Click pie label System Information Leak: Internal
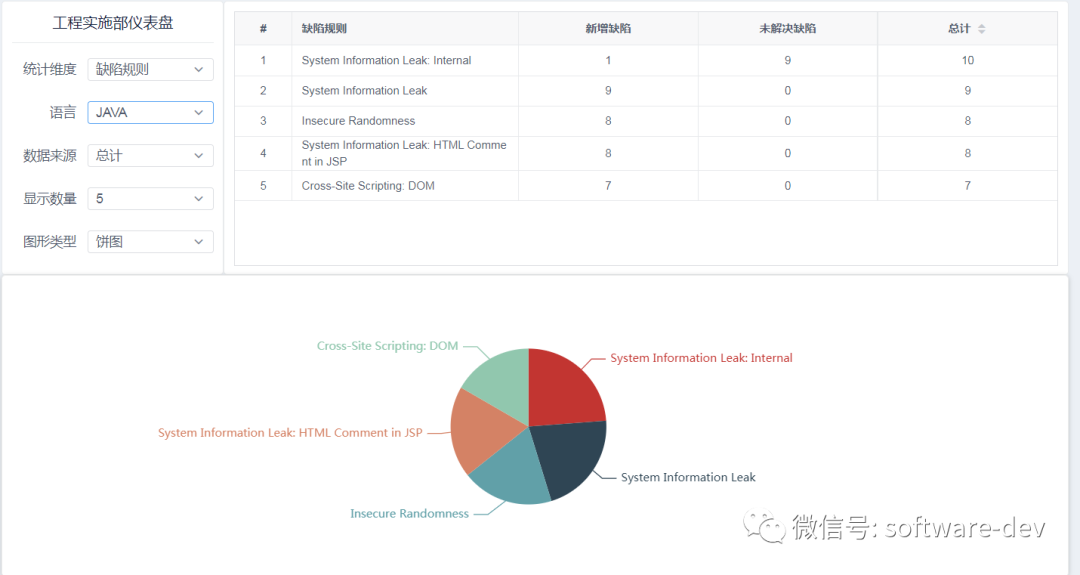Viewport: 1080px width, 575px height. pyautogui.click(x=701, y=358)
